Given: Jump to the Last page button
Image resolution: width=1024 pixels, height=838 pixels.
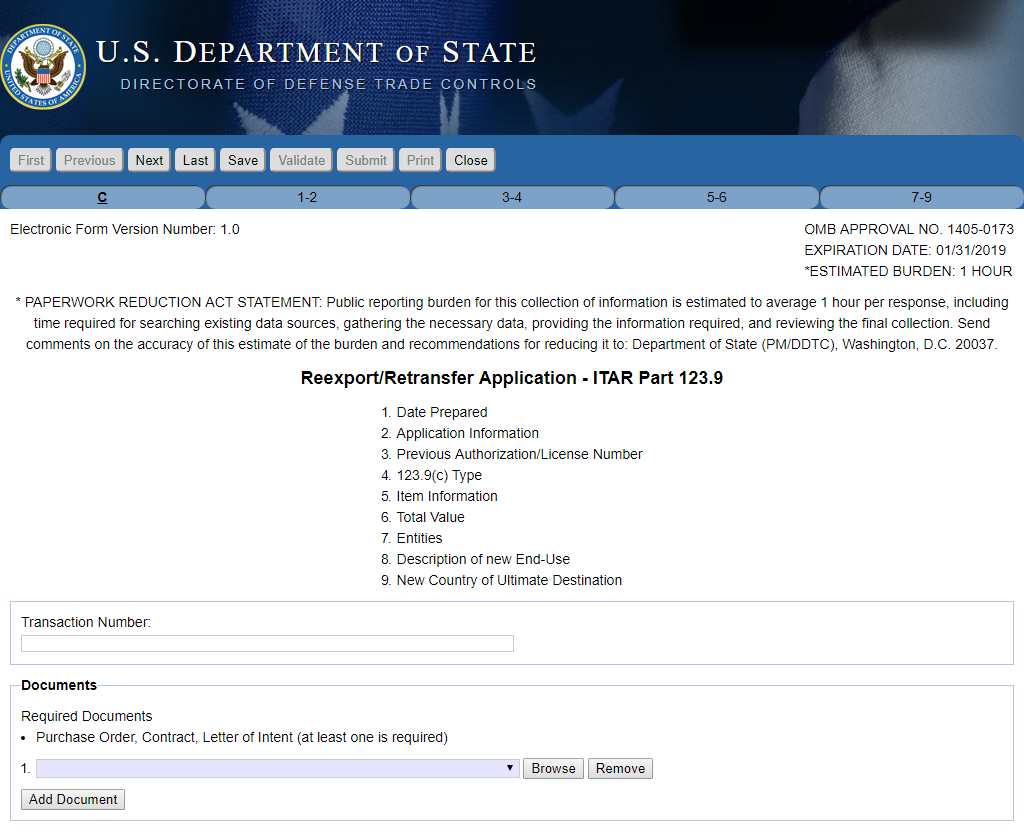Looking at the screenshot, I should (x=195, y=160).
